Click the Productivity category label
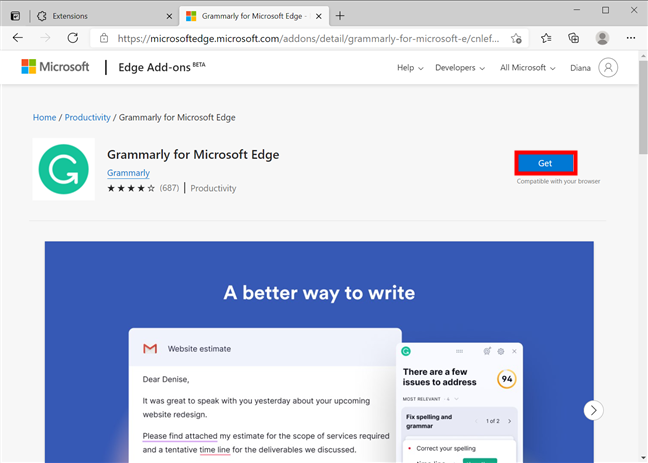The height and width of the screenshot is (463, 648). tap(213, 189)
